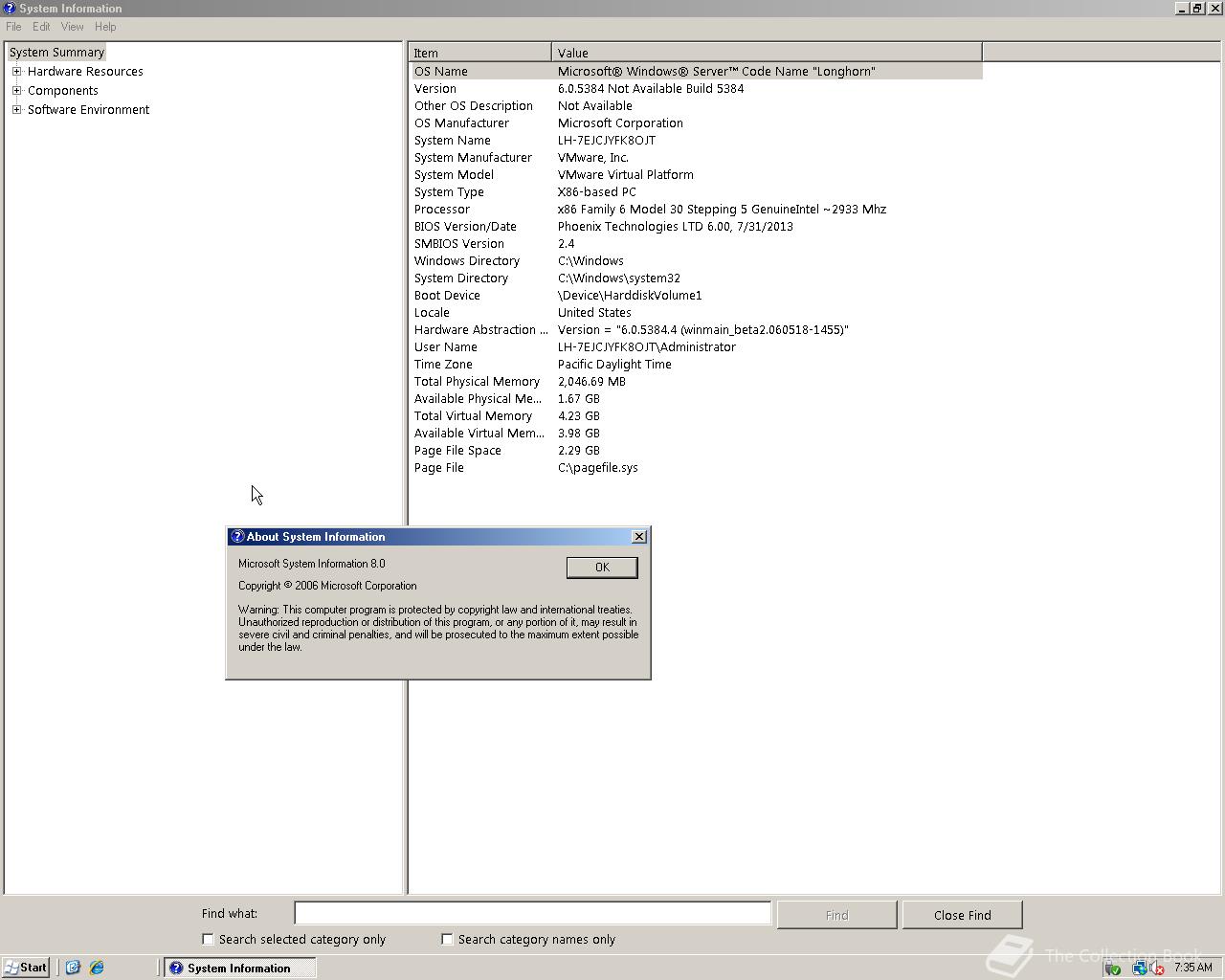The image size is (1225, 980).
Task: Click value 'LH-7EJCJYFK8OJT' for System Name
Action: click(x=607, y=141)
